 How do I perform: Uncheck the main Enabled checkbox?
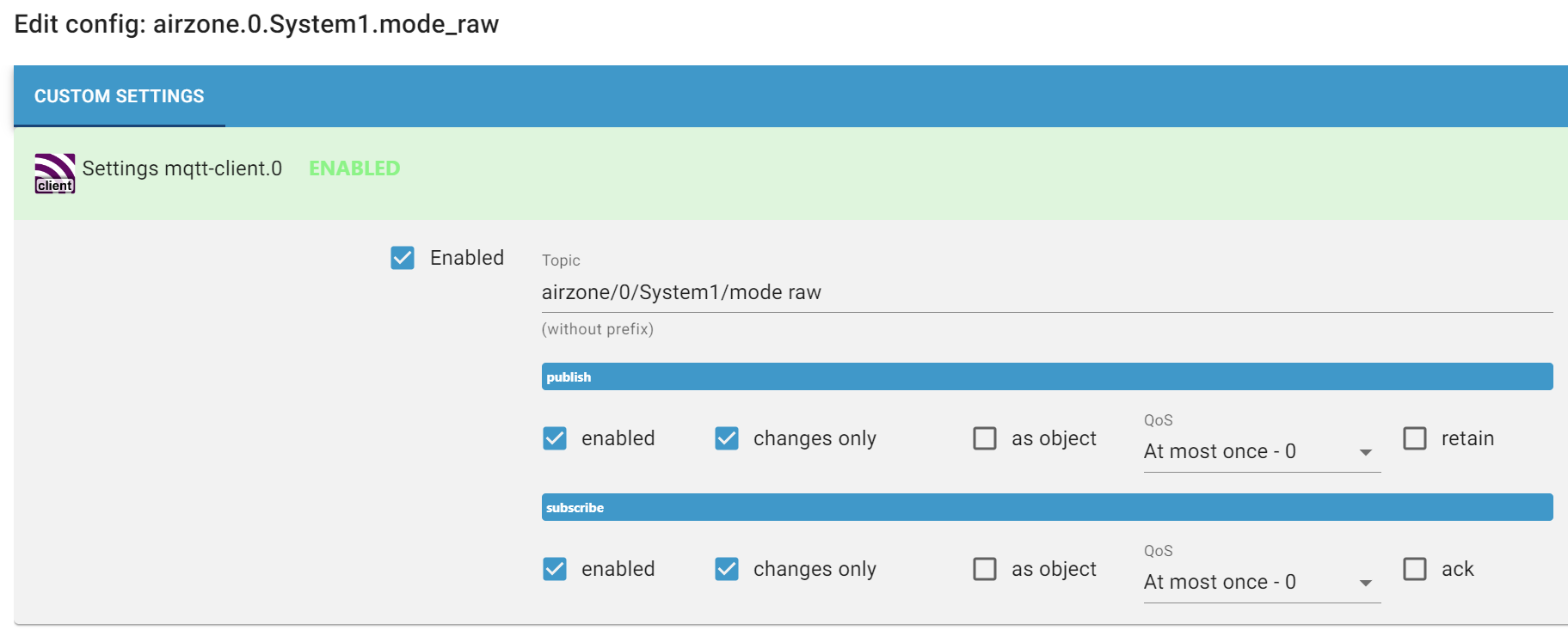click(403, 258)
